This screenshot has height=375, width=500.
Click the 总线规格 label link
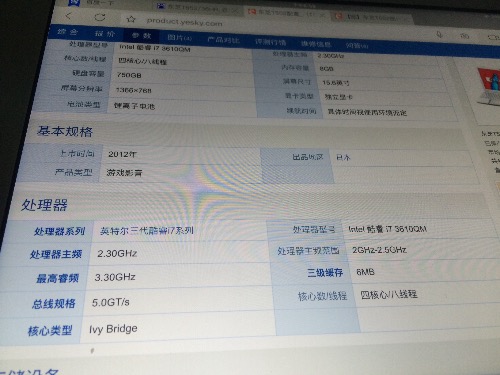click(54, 304)
